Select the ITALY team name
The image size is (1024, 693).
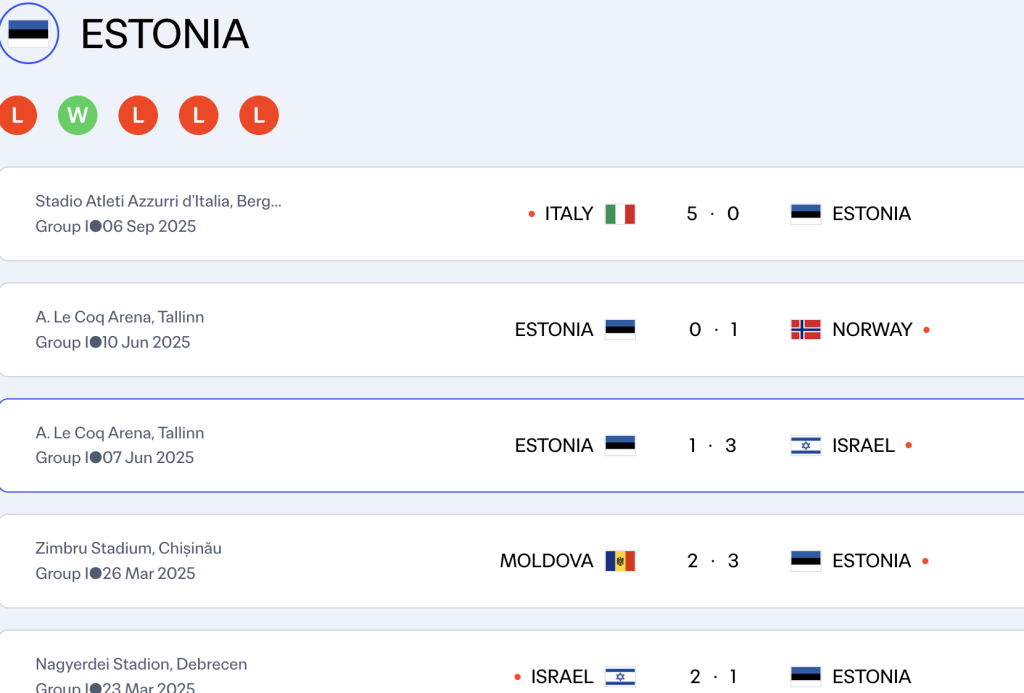tap(569, 214)
